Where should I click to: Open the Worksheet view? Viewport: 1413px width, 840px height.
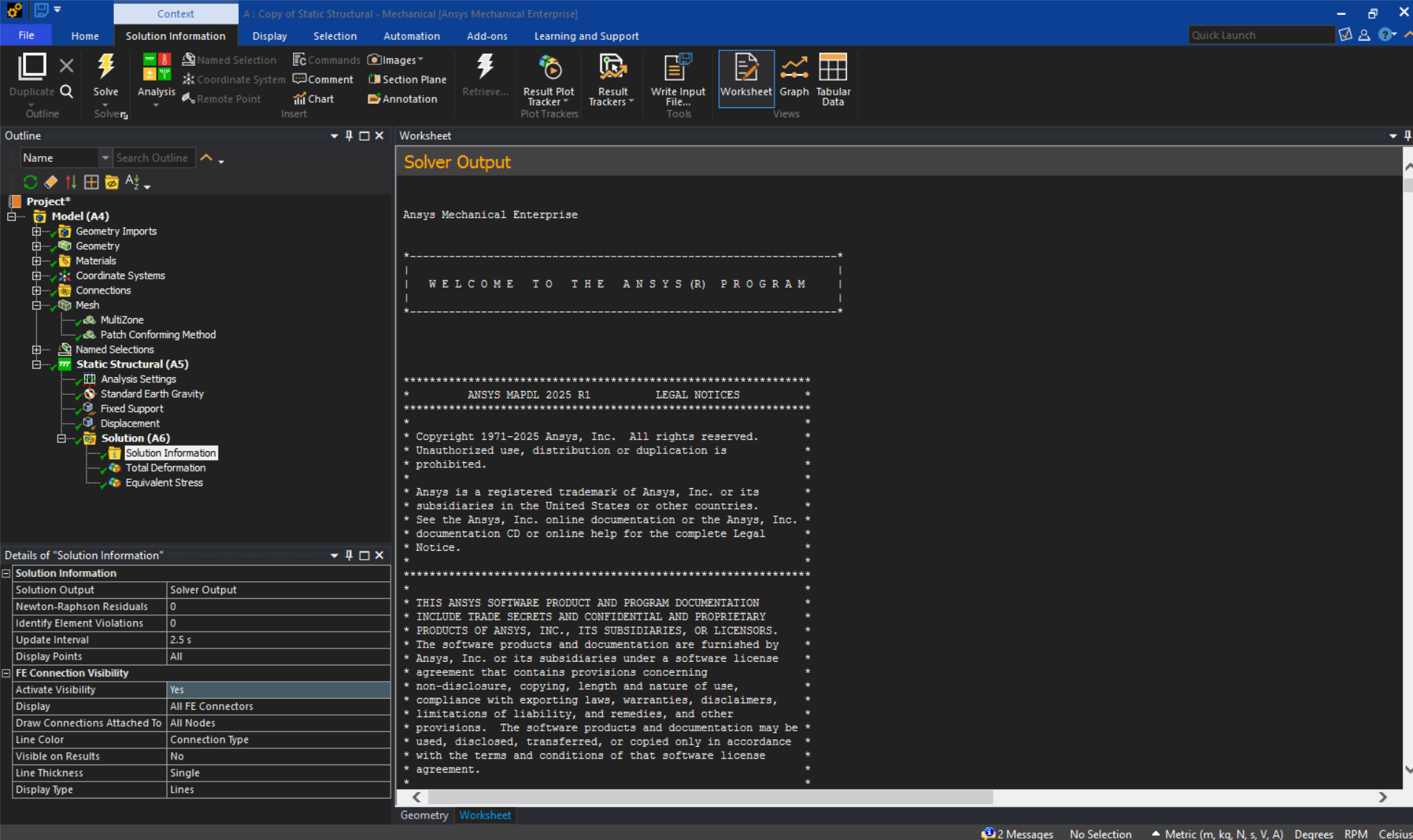(746, 77)
